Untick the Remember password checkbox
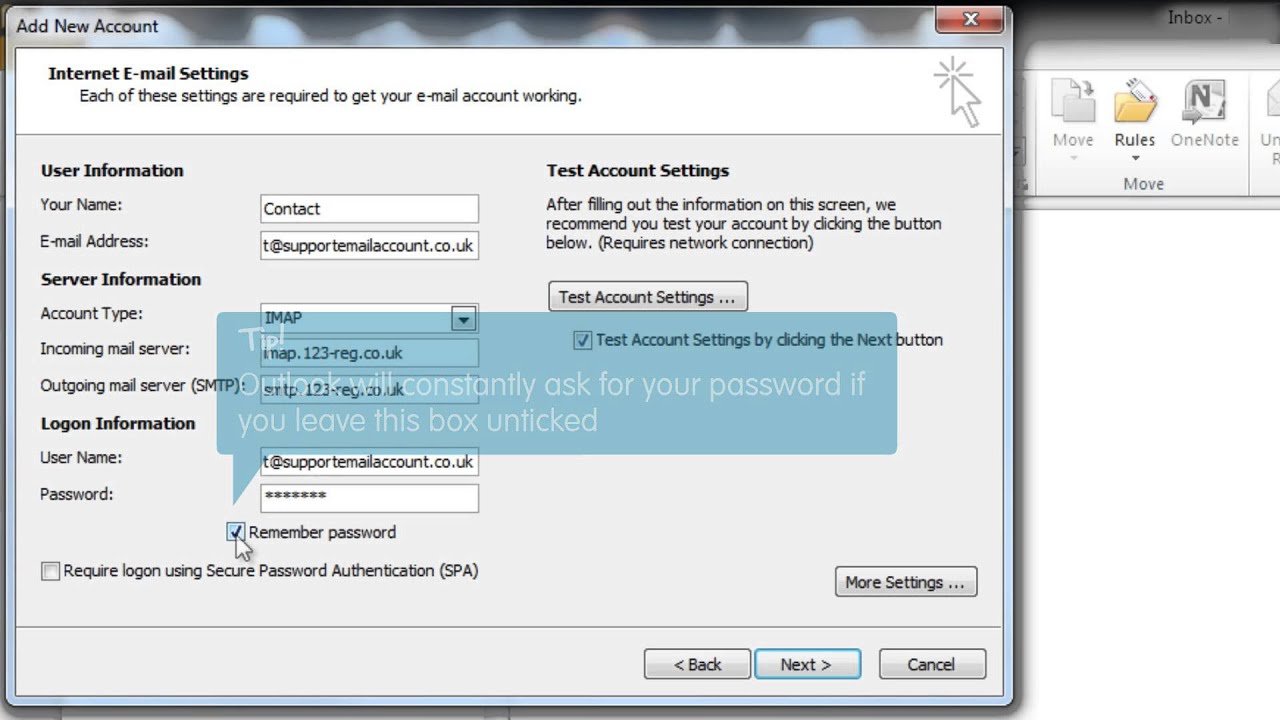The width and height of the screenshot is (1280, 720). pyautogui.click(x=236, y=532)
